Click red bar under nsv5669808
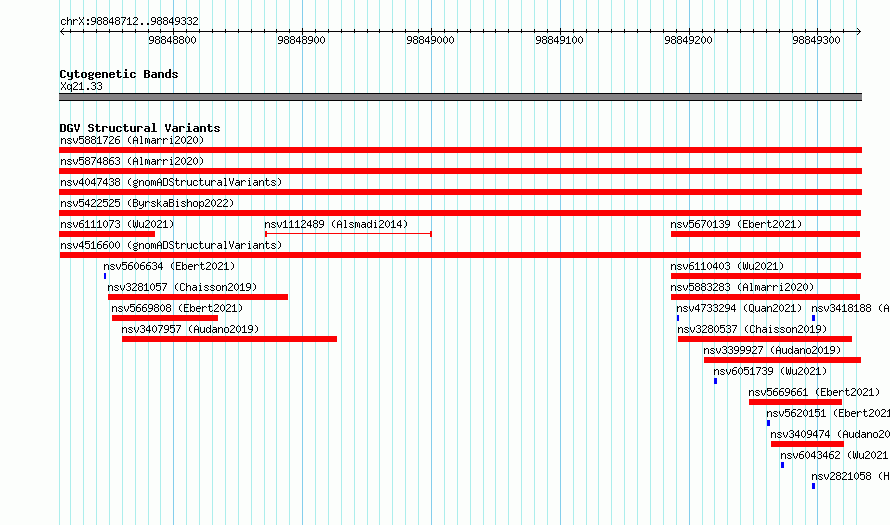The width and height of the screenshot is (890, 525). (165, 318)
